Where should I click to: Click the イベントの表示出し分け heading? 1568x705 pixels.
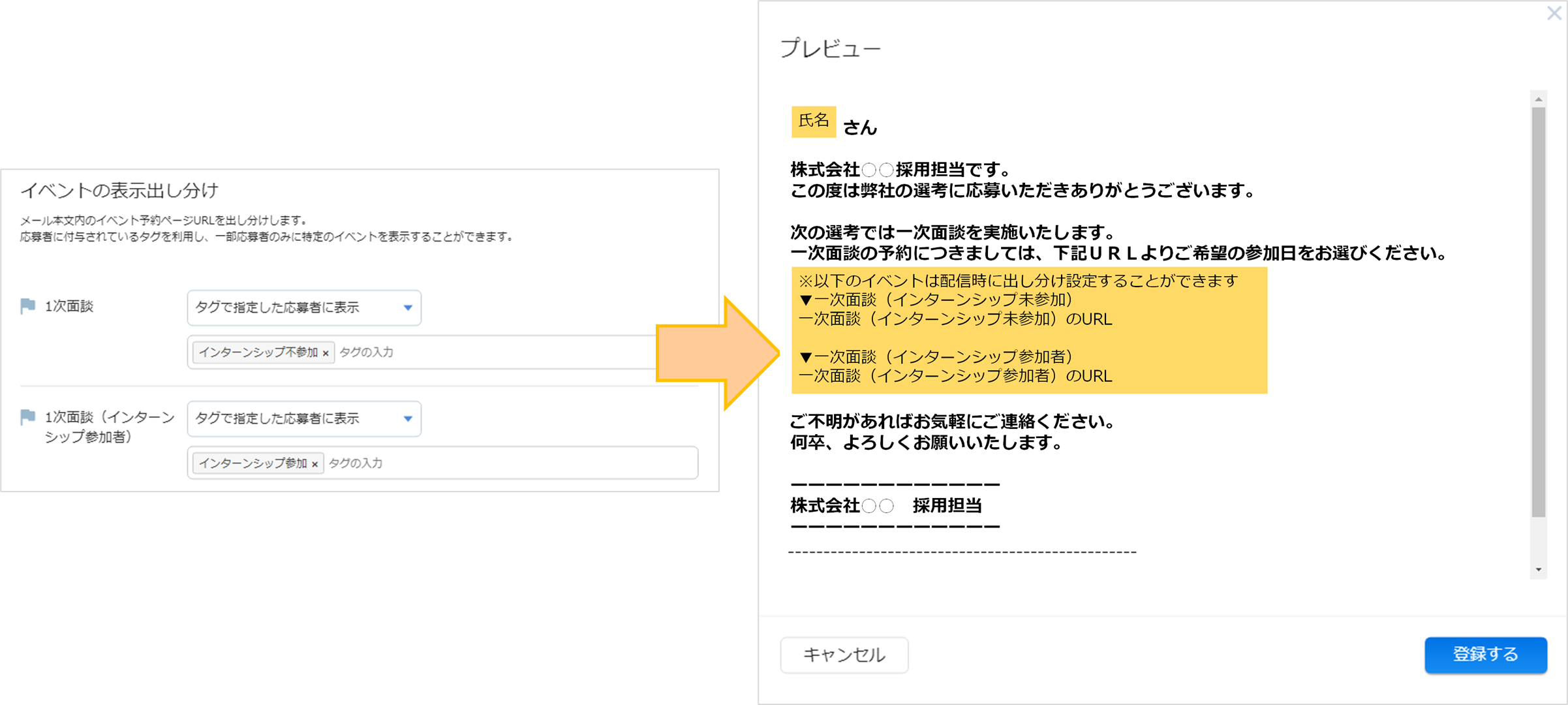[119, 190]
